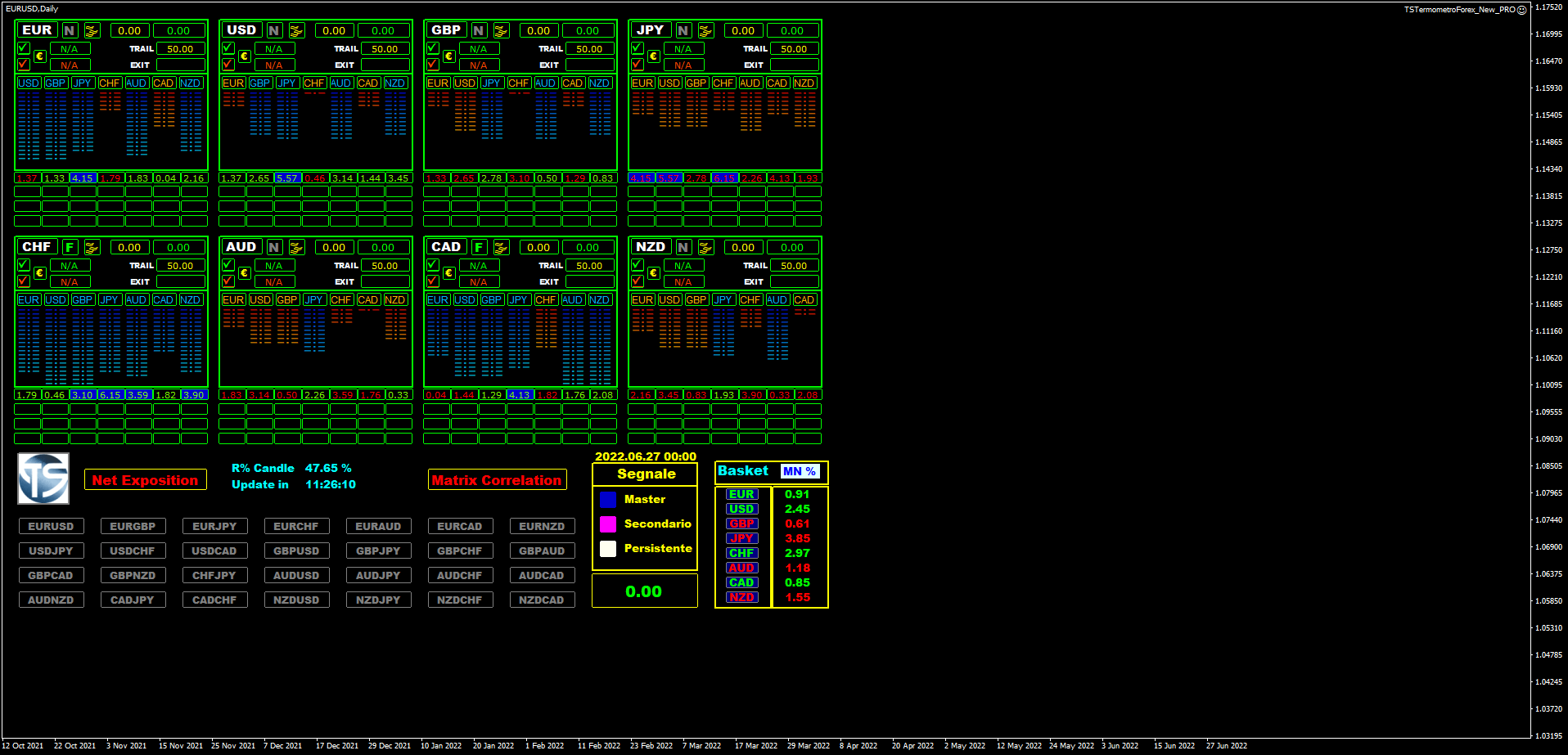Click the magenta Secondario signal swatch
The height and width of the screenshot is (755, 1568).
(608, 524)
